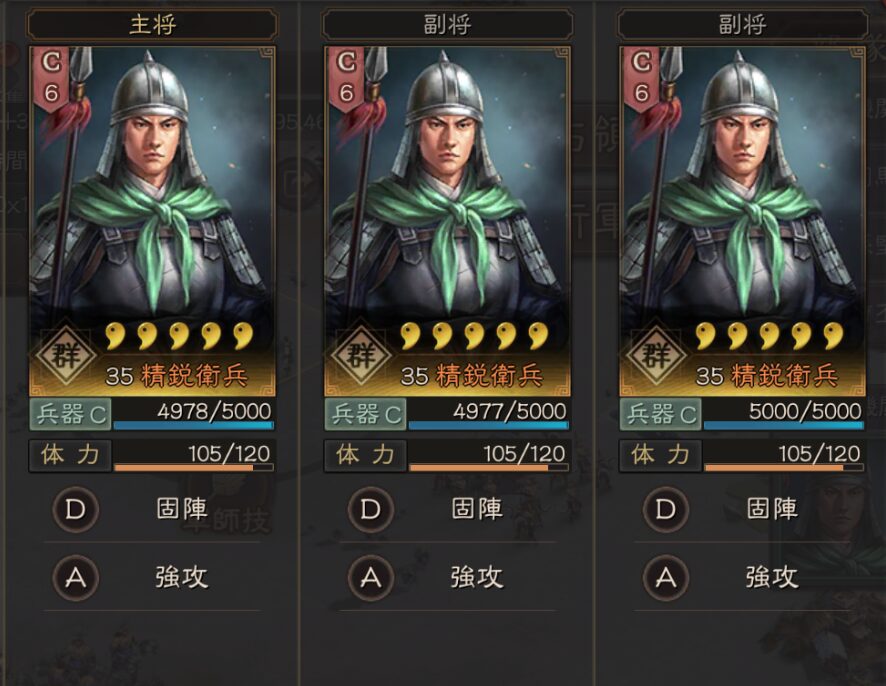Tap the C6 rank badge on right card
The image size is (886, 686).
[641, 78]
